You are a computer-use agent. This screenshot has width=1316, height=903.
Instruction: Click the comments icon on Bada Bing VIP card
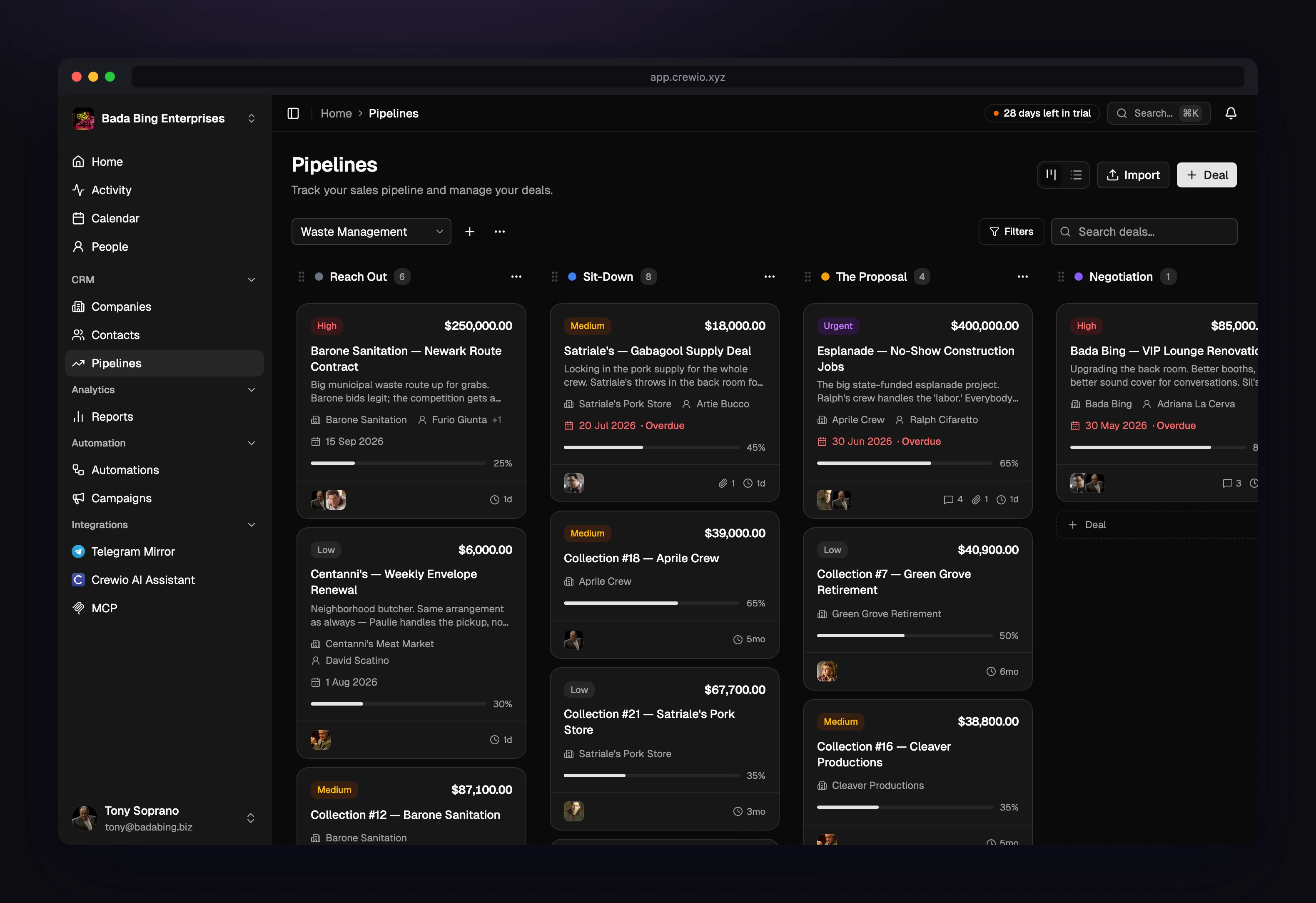(1227, 483)
